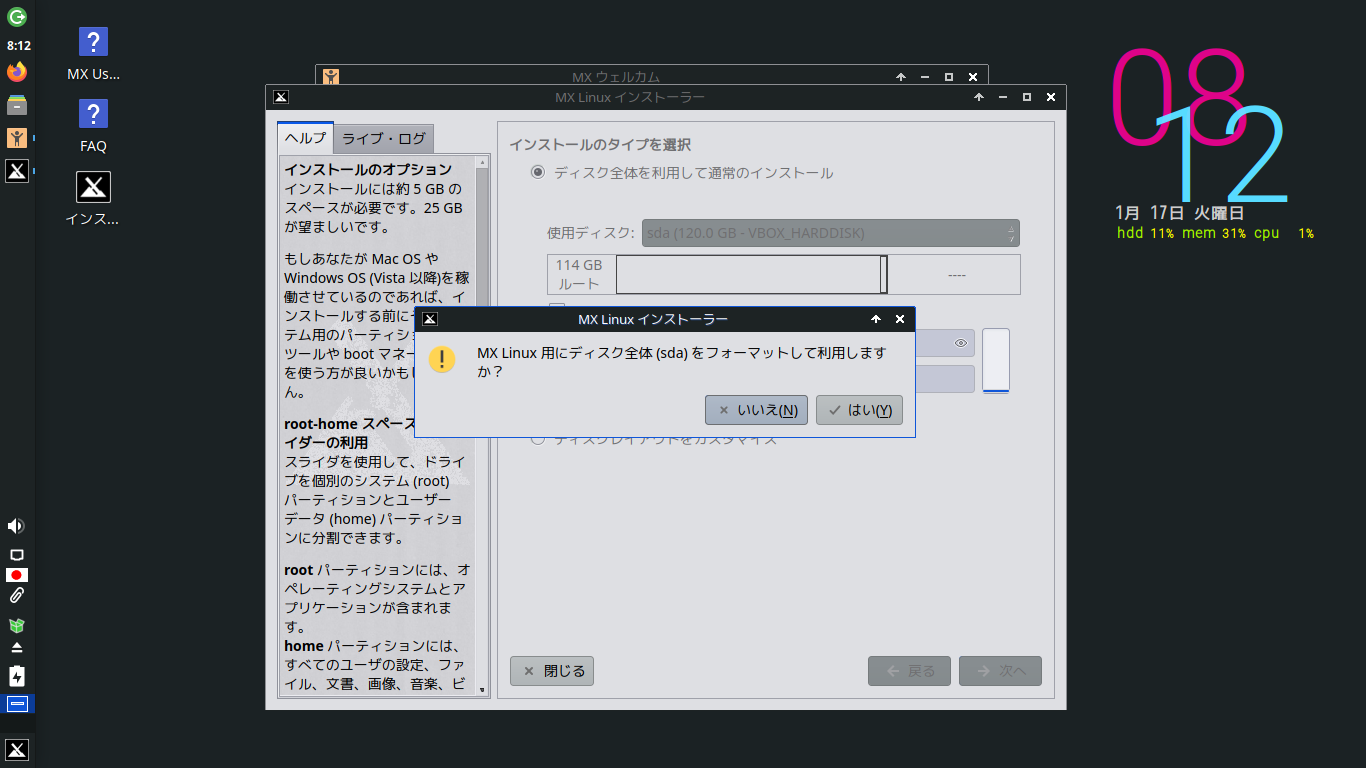Viewport: 1366px width, 768px height.
Task: Click the help panel scroll down arrow
Action: pos(482,690)
